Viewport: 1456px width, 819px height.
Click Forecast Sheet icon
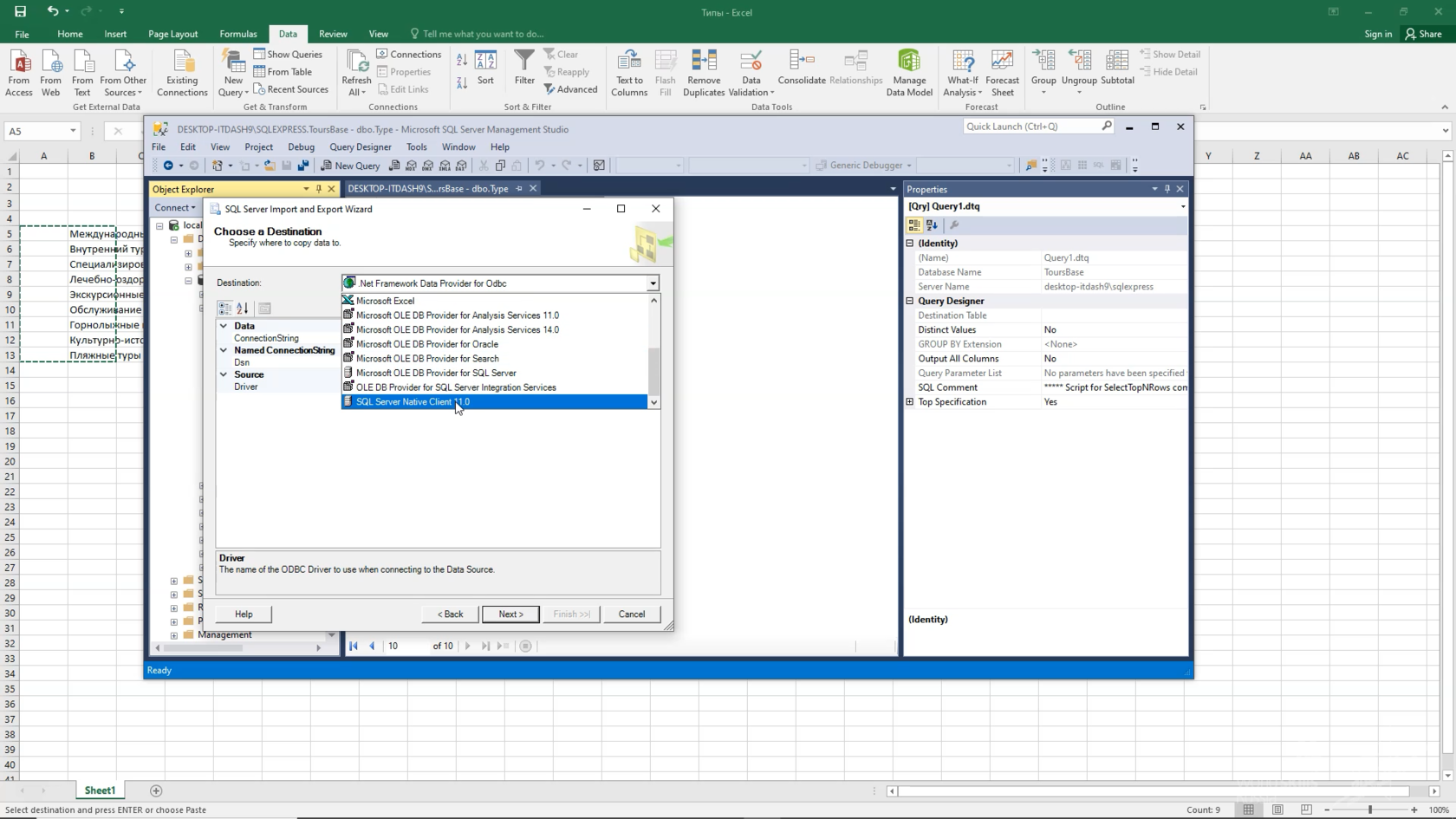1002,73
